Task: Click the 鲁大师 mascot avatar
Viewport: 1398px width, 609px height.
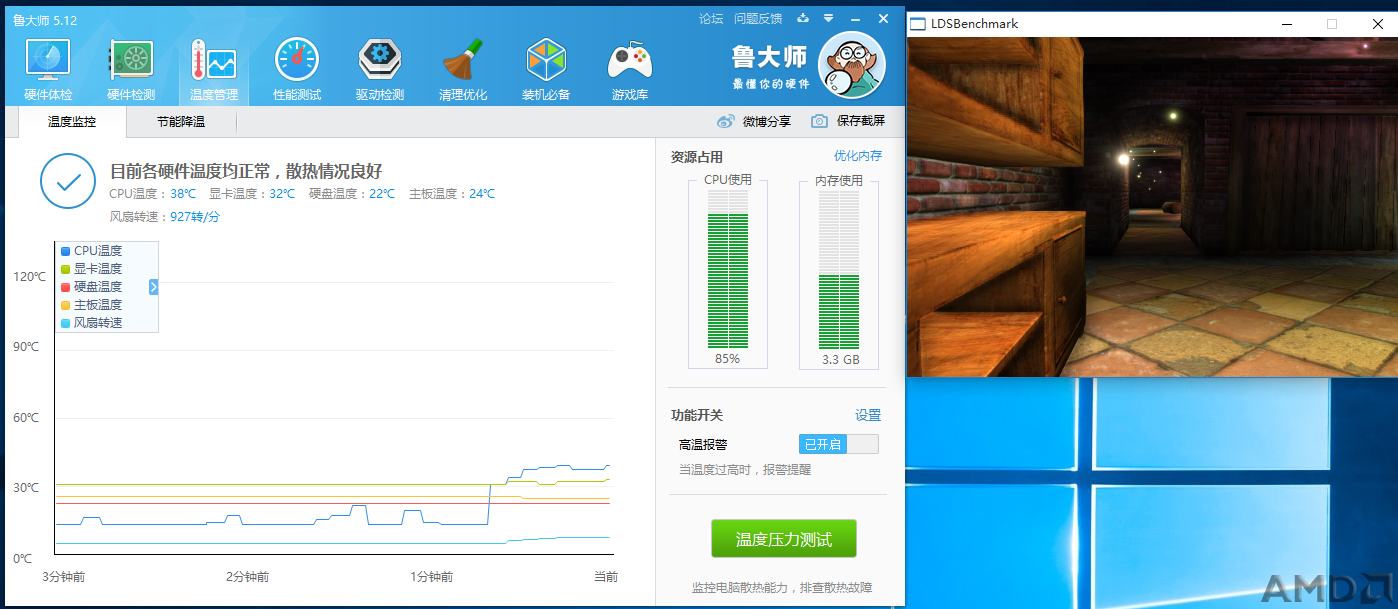Action: click(851, 65)
